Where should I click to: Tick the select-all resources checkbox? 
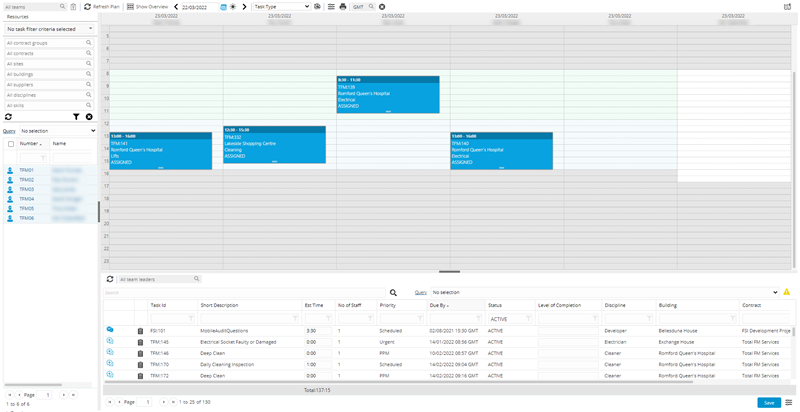point(11,144)
